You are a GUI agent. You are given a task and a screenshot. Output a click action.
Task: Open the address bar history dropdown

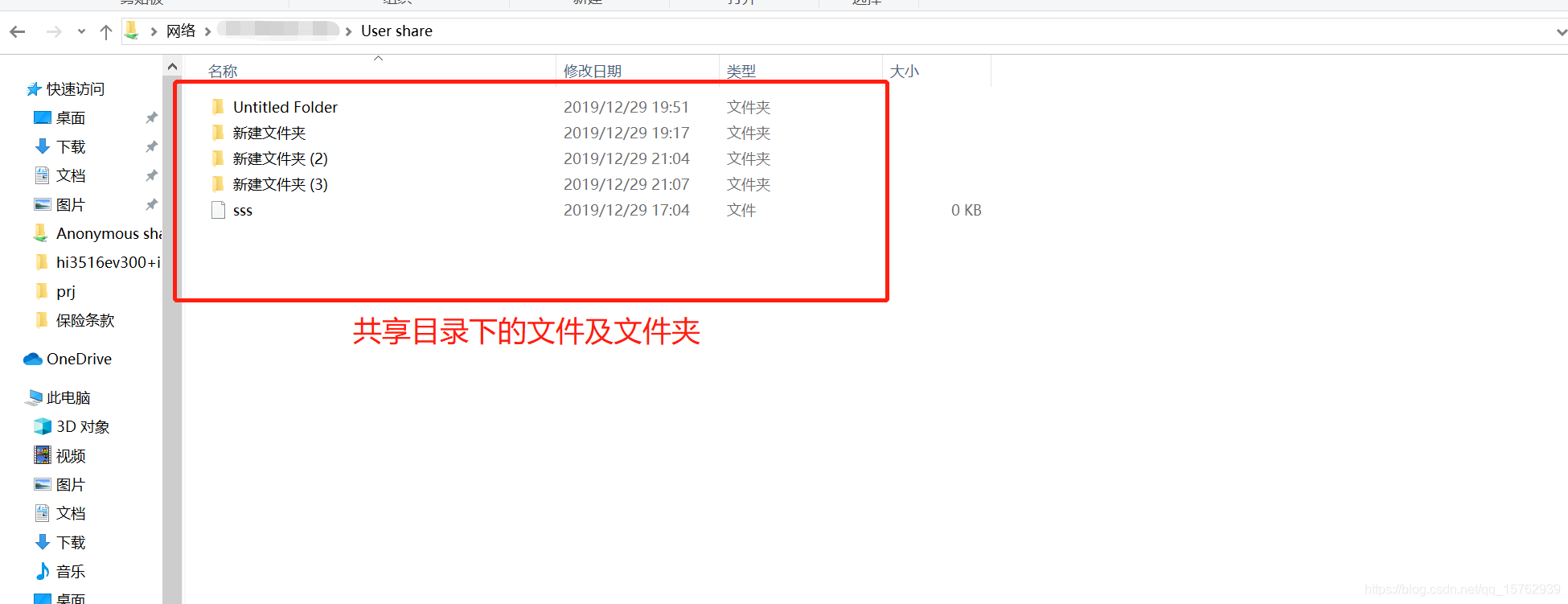coord(1561,32)
